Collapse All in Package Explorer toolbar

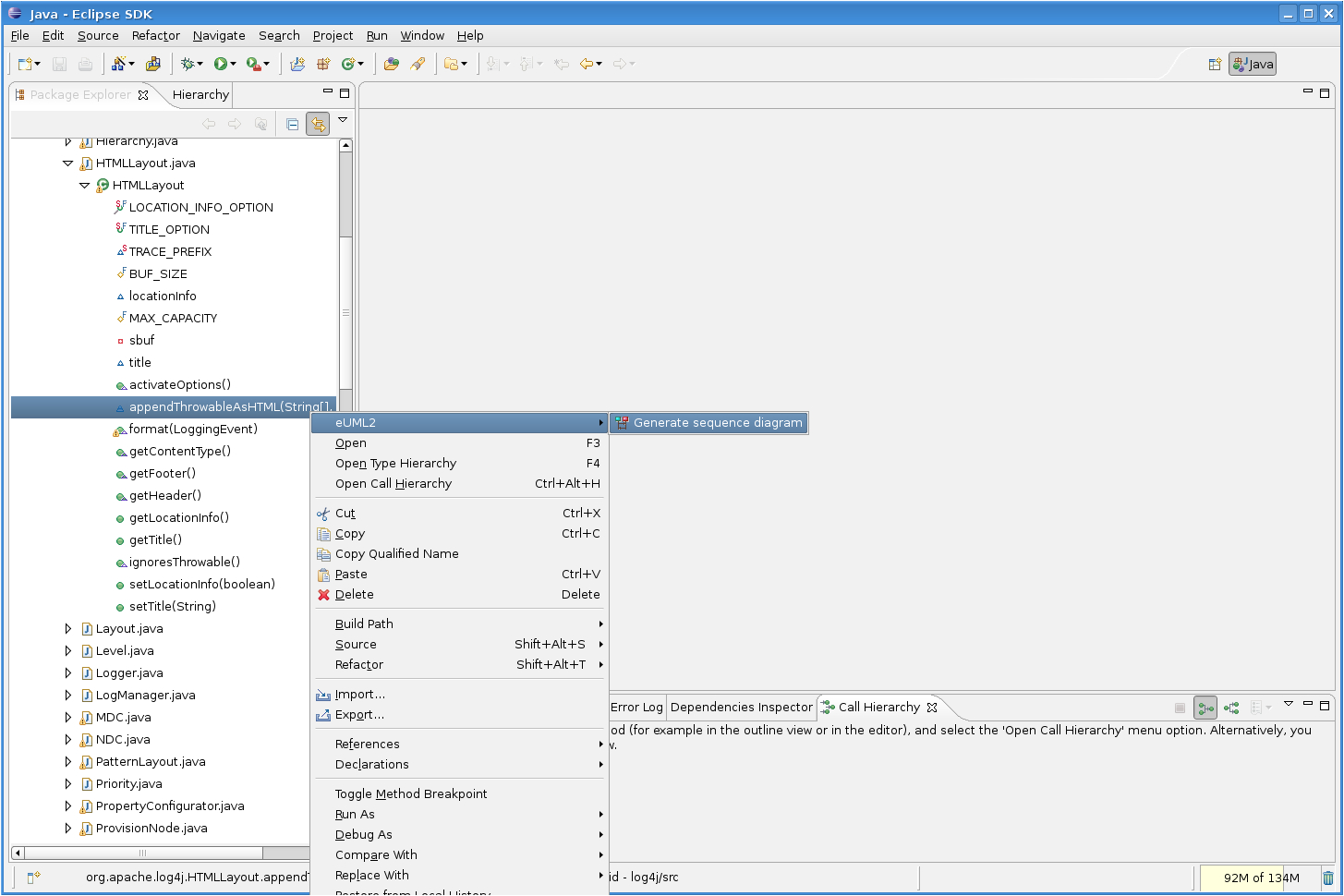[293, 123]
